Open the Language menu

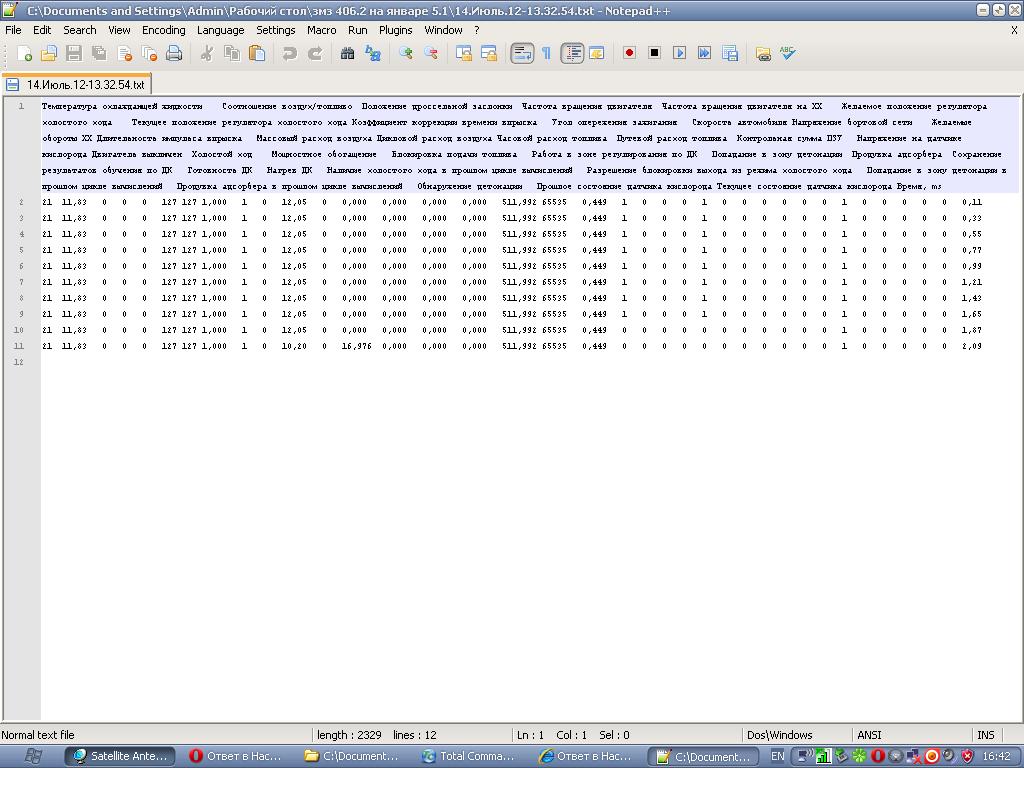click(220, 30)
